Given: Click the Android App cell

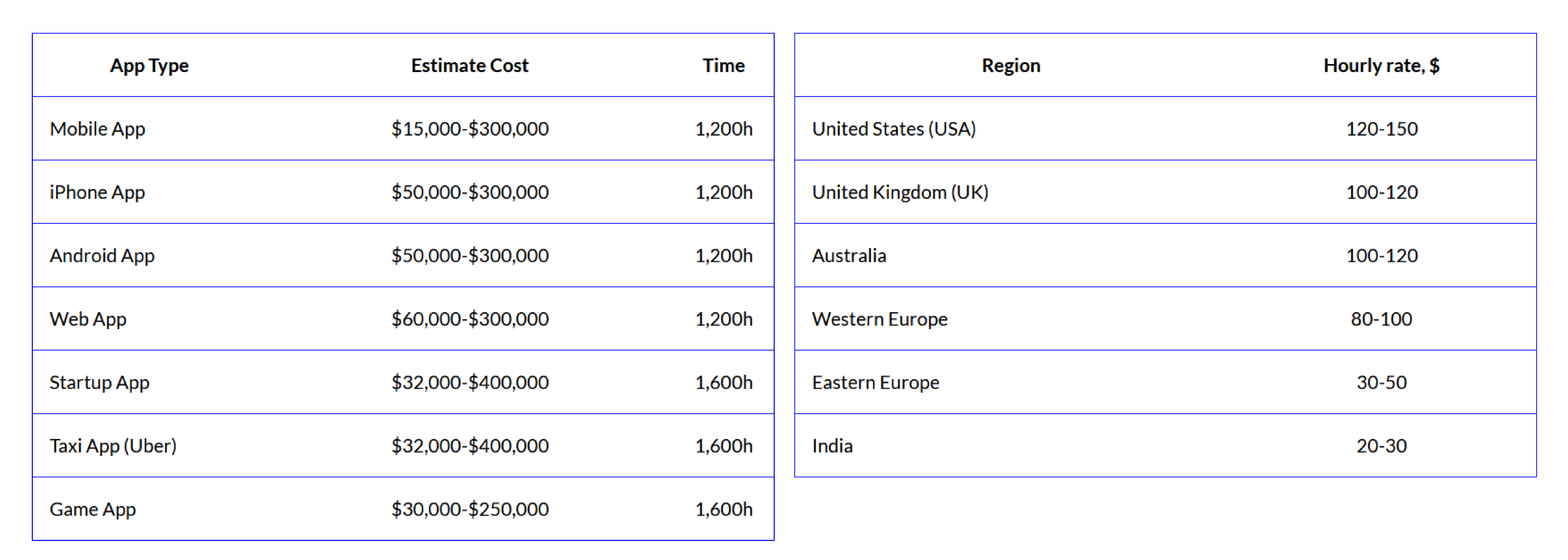Looking at the screenshot, I should (102, 256).
